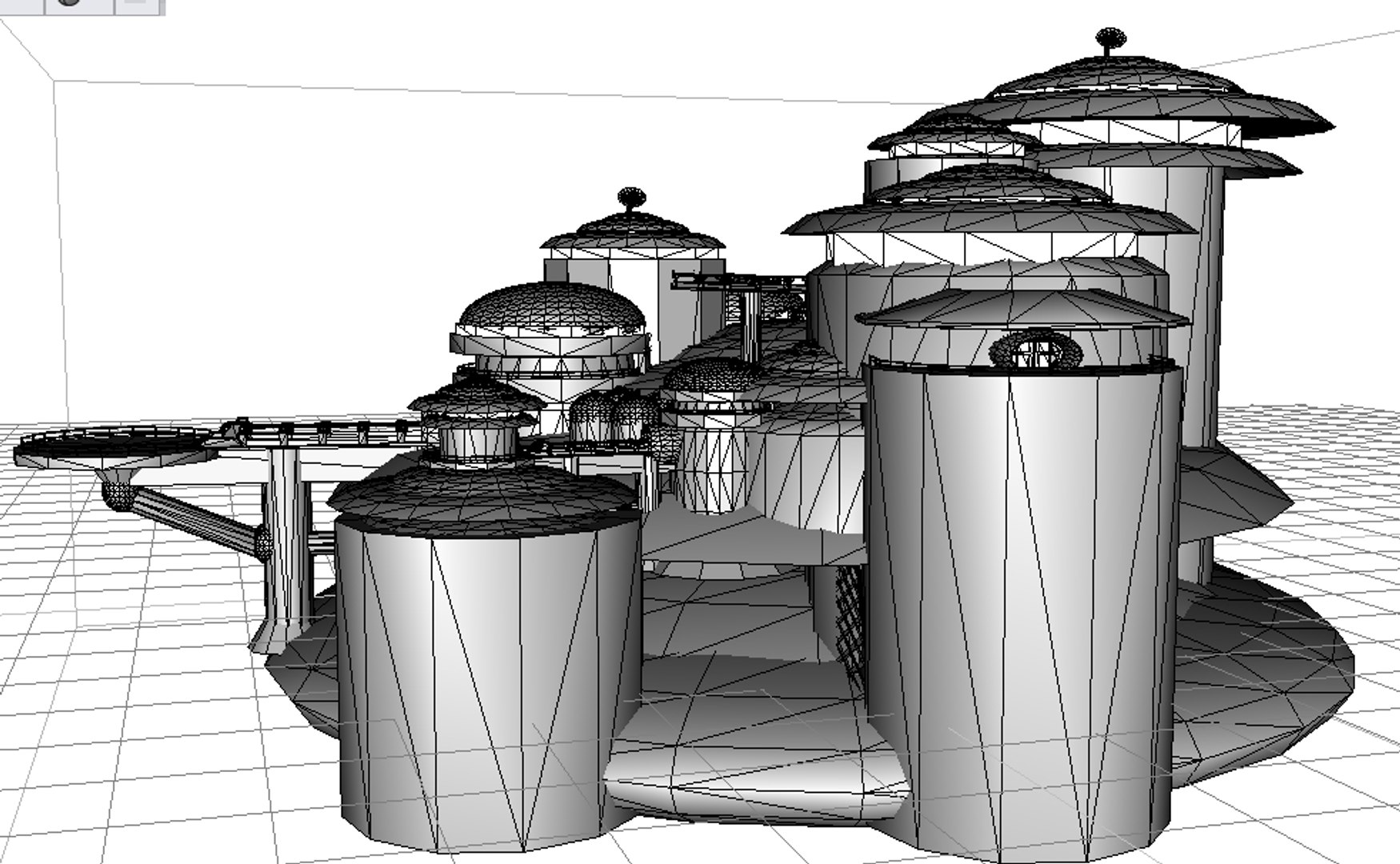Click the antenna finial atop the tallest tower

pyautogui.click(x=1110, y=40)
